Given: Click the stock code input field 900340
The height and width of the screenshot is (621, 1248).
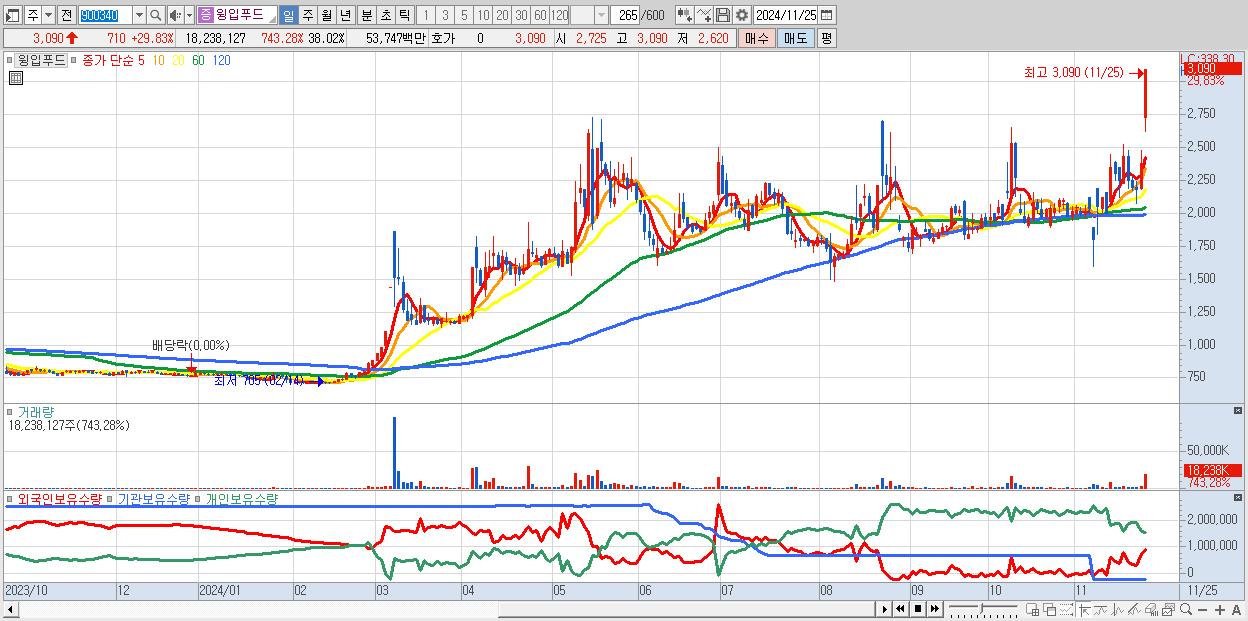Looking at the screenshot, I should click(104, 15).
